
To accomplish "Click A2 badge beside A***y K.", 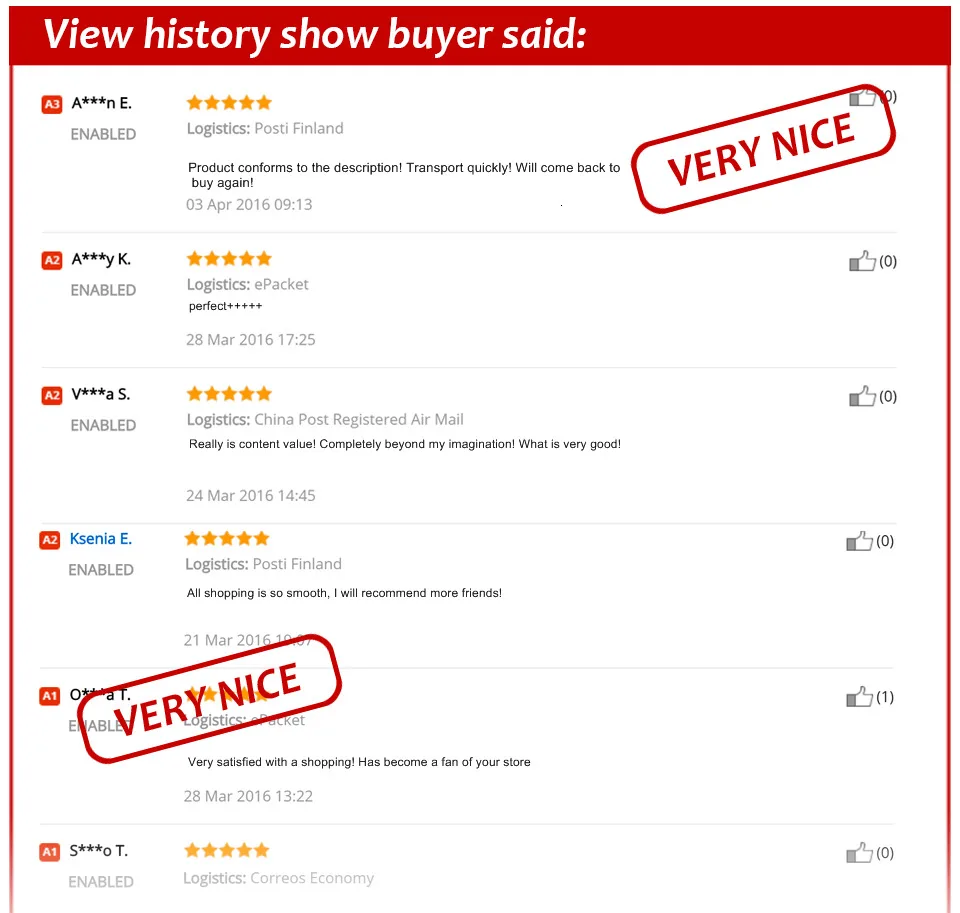I will click(52, 260).
